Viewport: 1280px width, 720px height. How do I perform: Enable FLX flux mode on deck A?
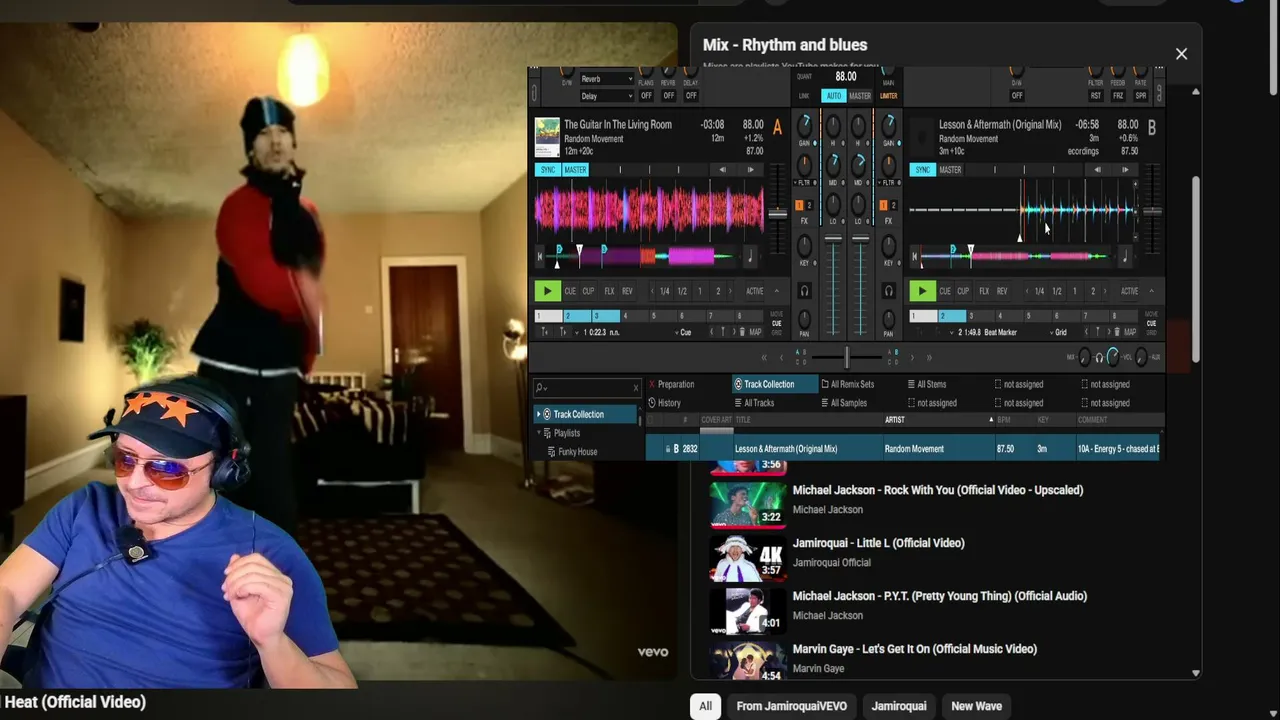609,291
